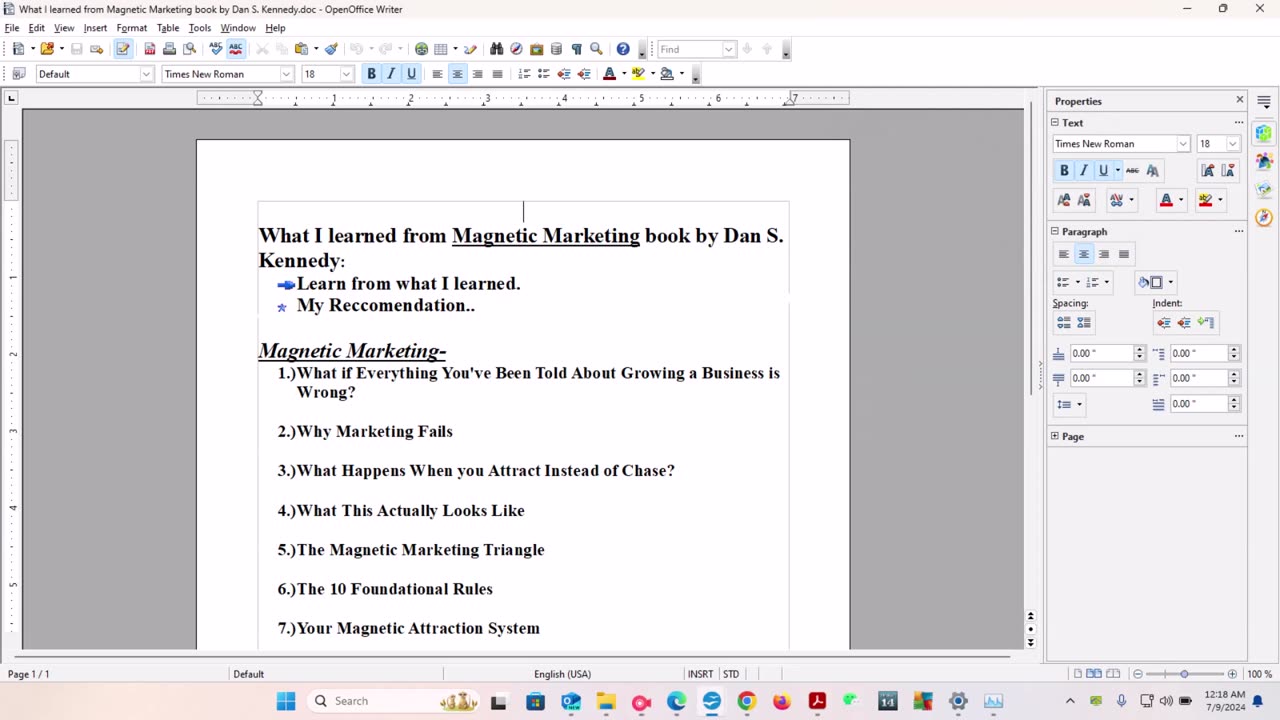Expand the Page section in Properties
1280x720 pixels.
click(x=1054, y=436)
